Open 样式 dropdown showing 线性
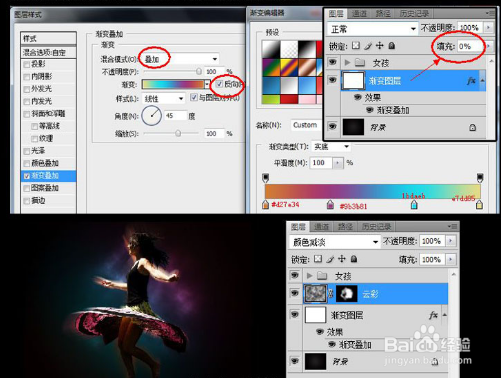This screenshot has height=378, width=501. [163, 99]
